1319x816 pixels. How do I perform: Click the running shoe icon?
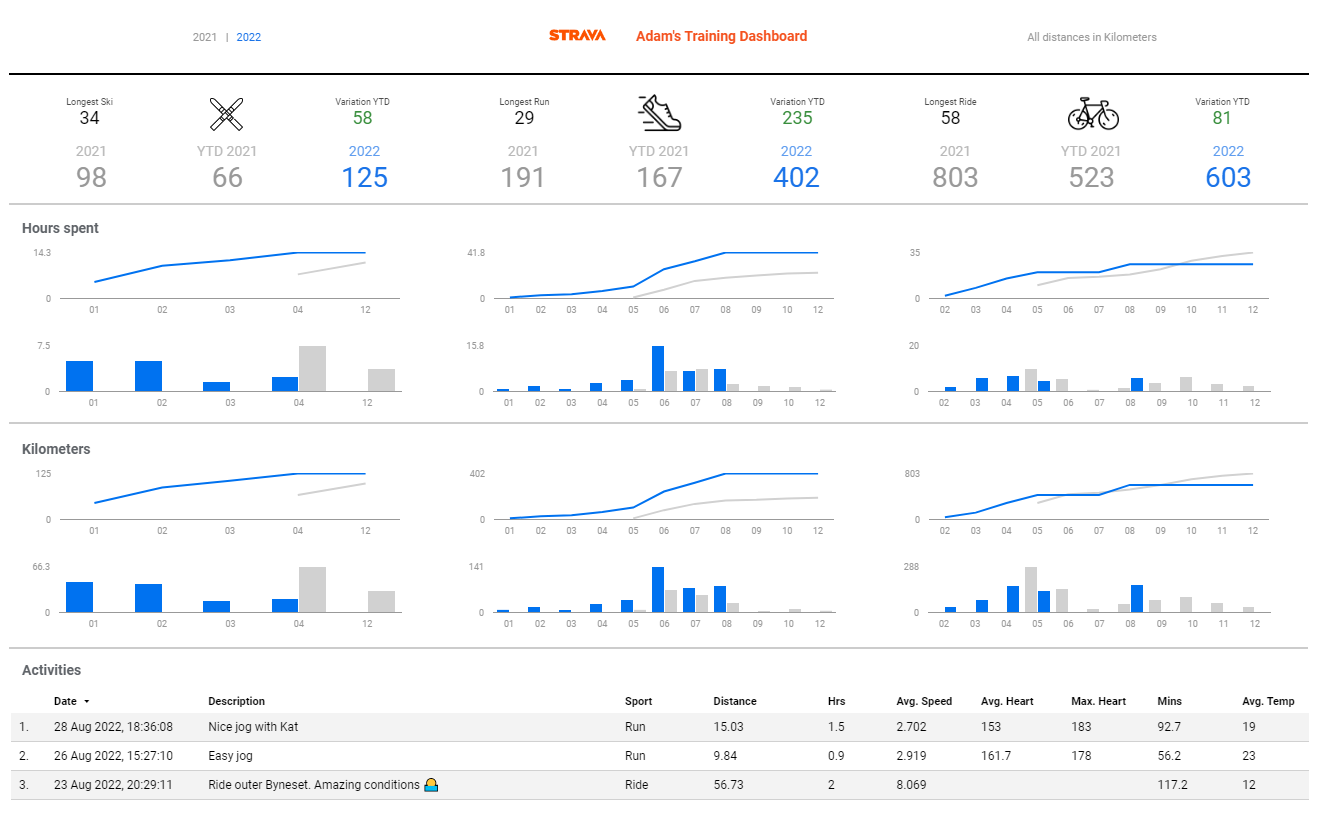(x=660, y=114)
